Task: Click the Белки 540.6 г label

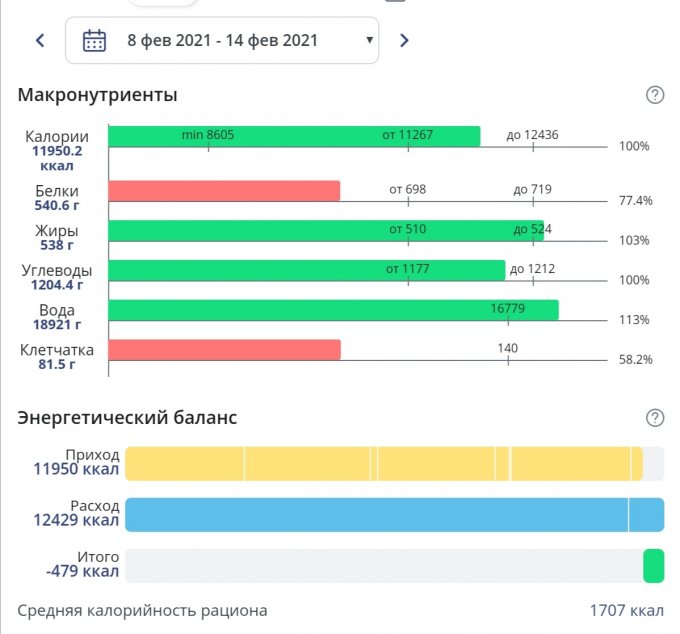Action: pos(56,198)
